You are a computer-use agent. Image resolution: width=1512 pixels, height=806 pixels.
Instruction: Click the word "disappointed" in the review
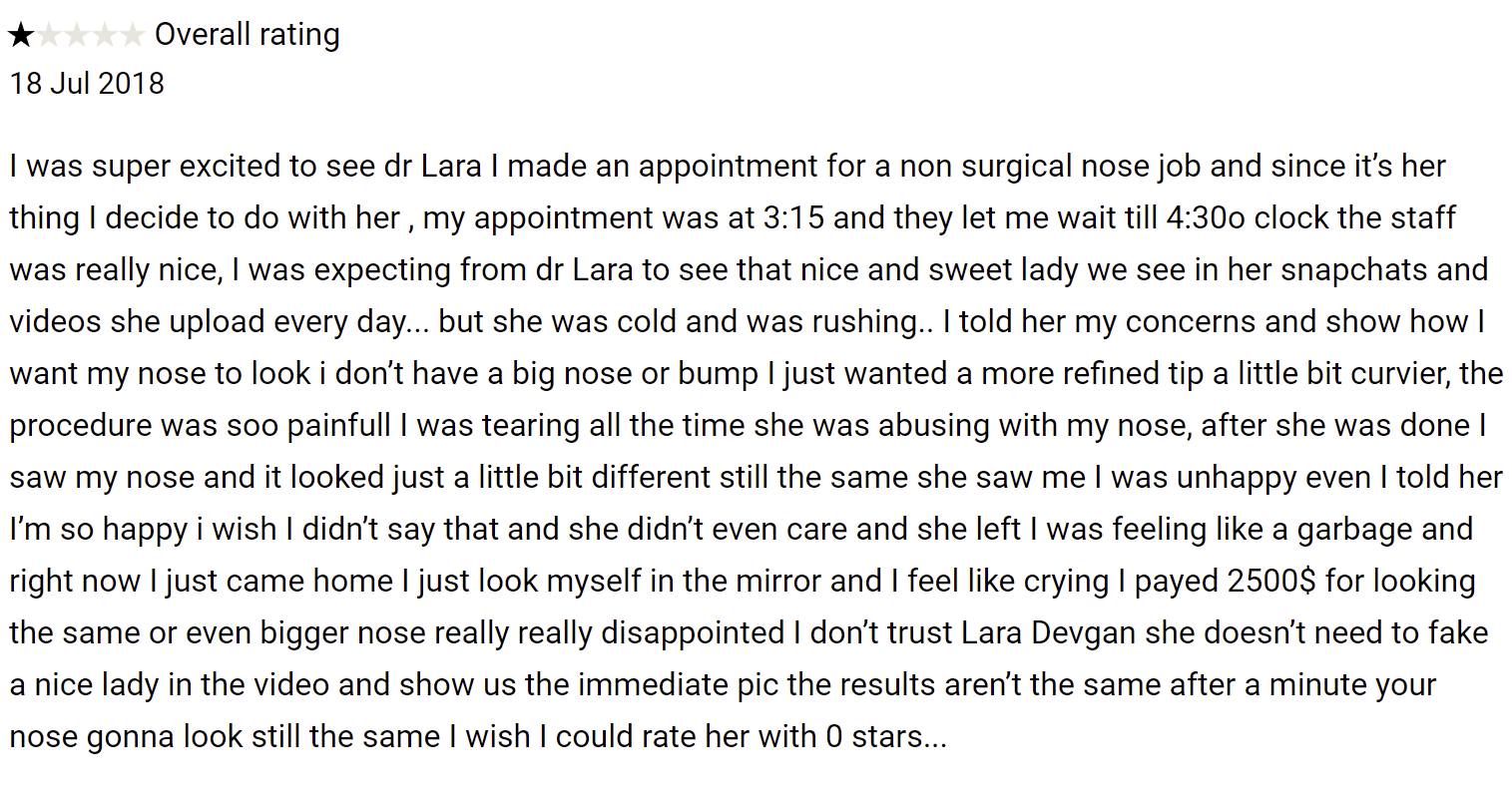[x=693, y=632]
